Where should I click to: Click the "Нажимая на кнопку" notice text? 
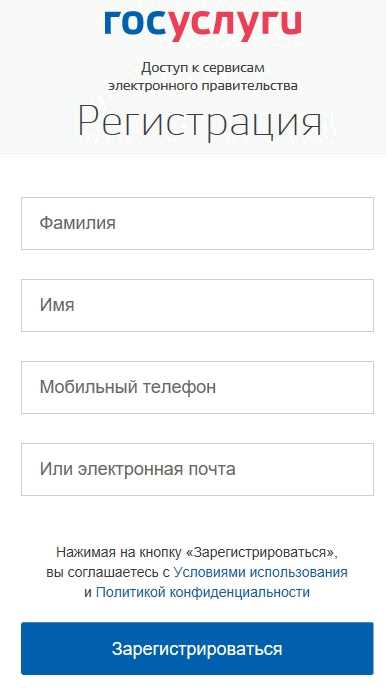118,552
